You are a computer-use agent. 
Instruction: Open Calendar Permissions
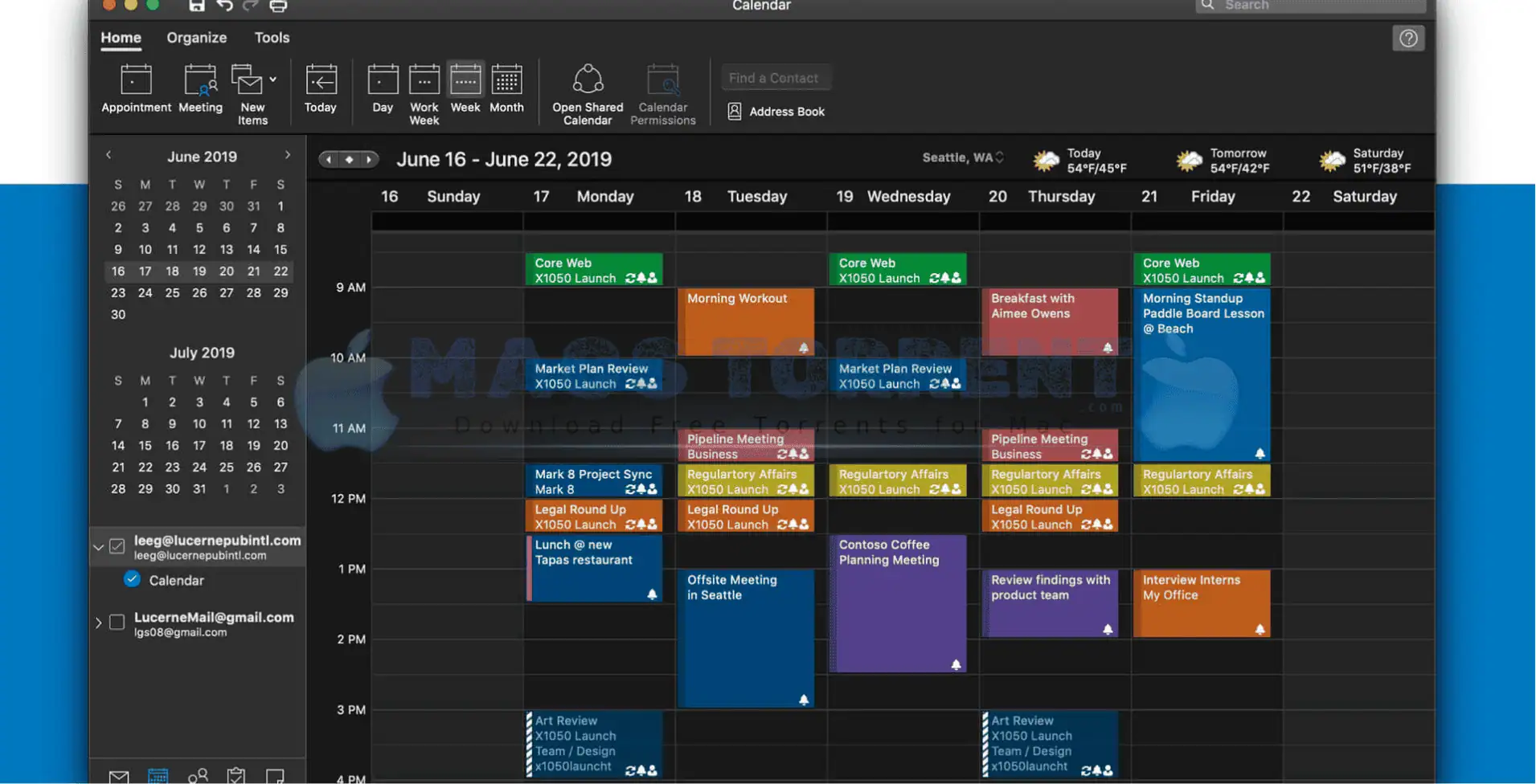[x=663, y=94]
